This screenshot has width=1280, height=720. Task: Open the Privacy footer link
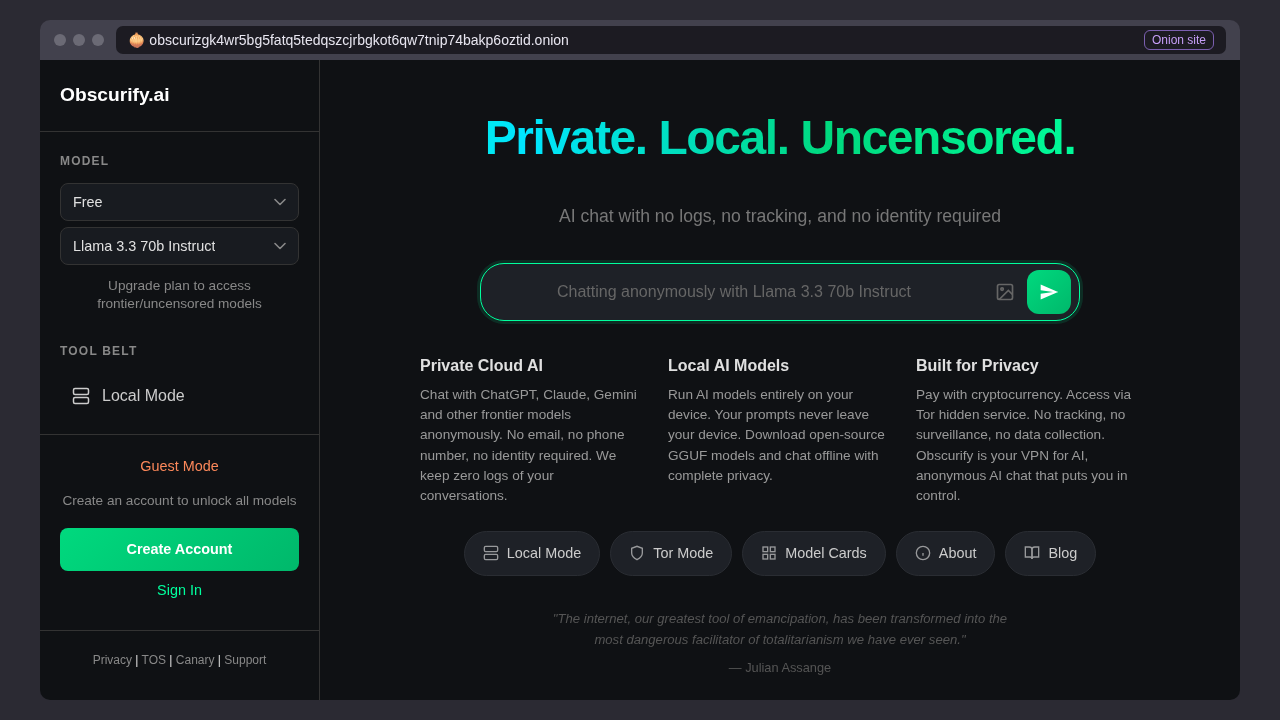112,660
